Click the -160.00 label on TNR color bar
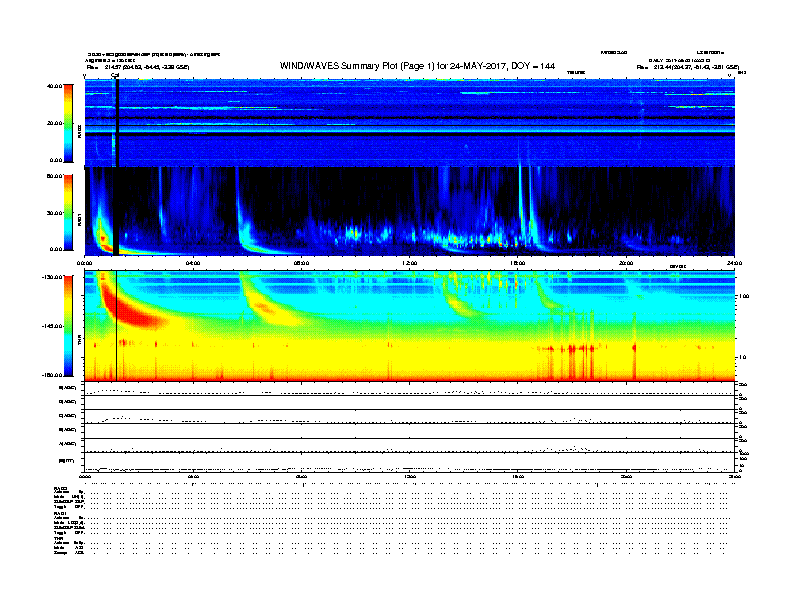This screenshot has height=612, width=792. click(x=53, y=375)
